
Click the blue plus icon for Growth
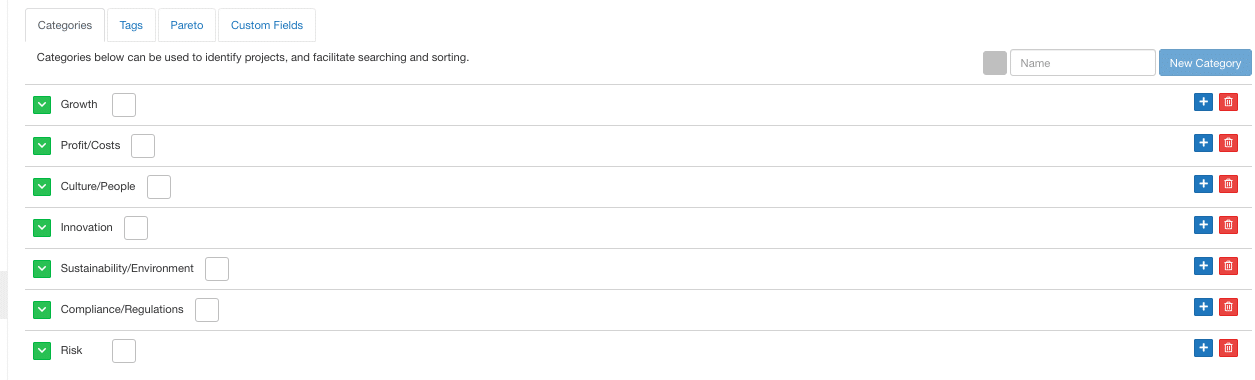[x=1203, y=102]
